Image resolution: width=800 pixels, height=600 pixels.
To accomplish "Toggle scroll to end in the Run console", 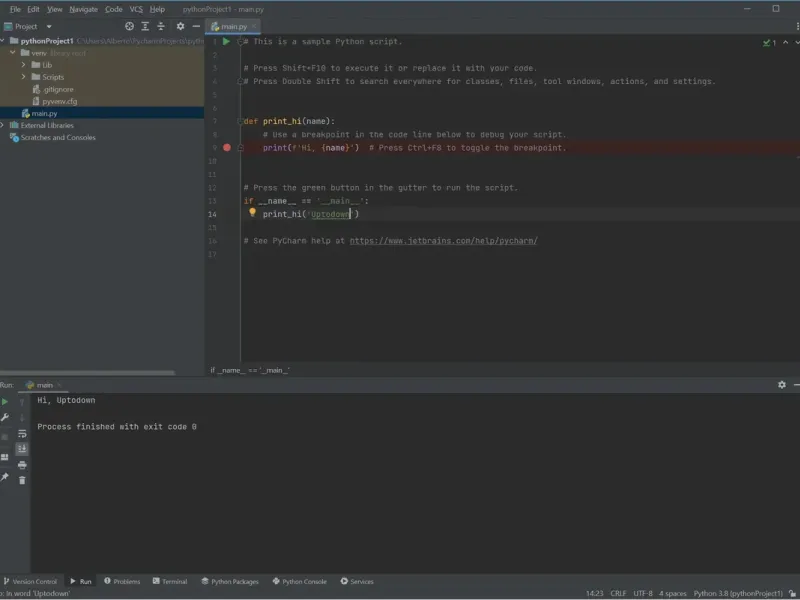I will (x=22, y=449).
